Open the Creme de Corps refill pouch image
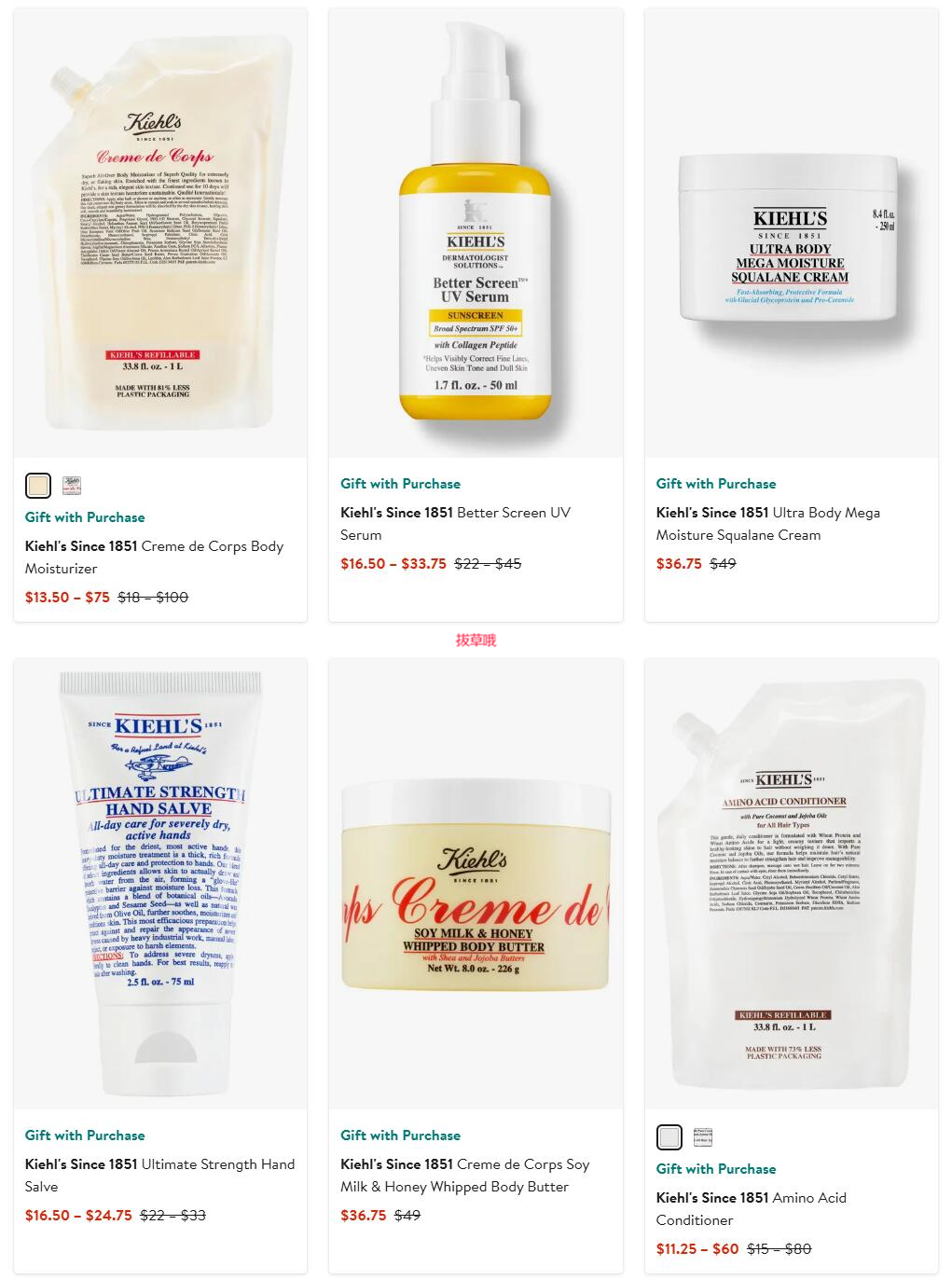 (x=160, y=233)
